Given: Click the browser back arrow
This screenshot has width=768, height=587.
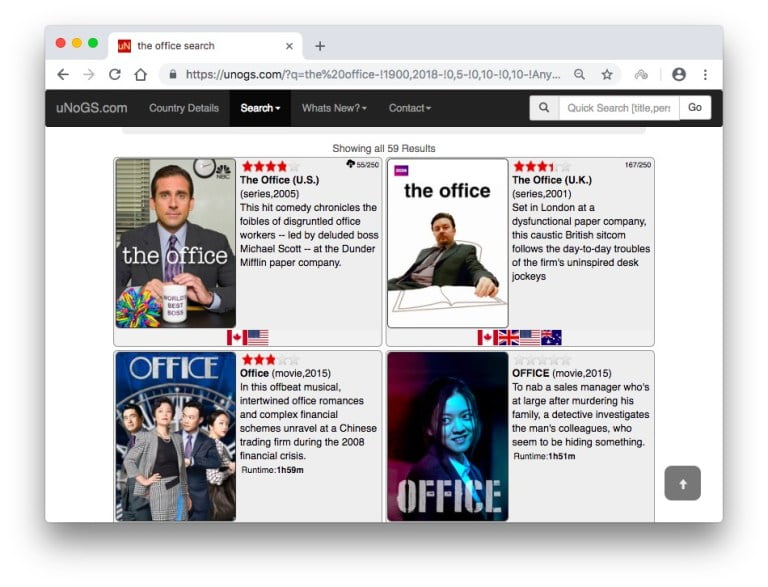Looking at the screenshot, I should pyautogui.click(x=63, y=75).
